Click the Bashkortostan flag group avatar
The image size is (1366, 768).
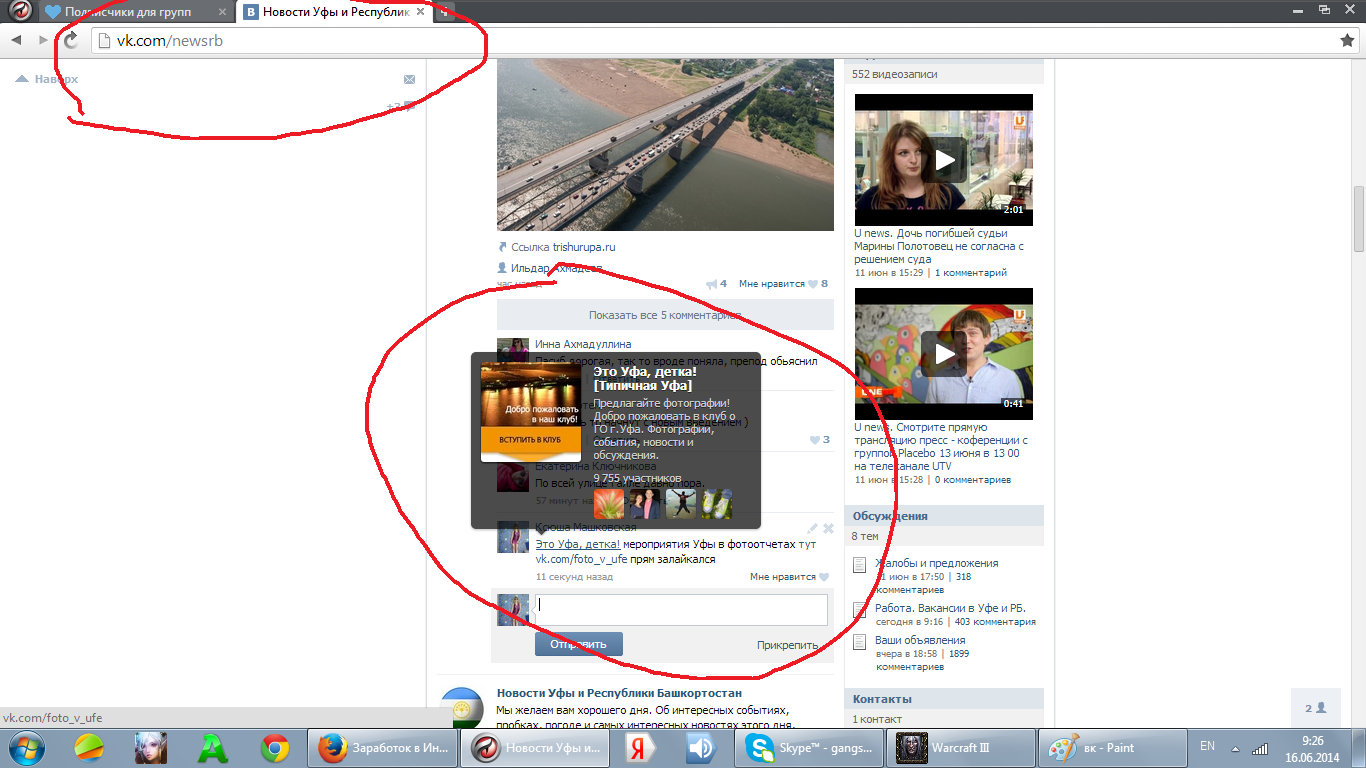463,708
